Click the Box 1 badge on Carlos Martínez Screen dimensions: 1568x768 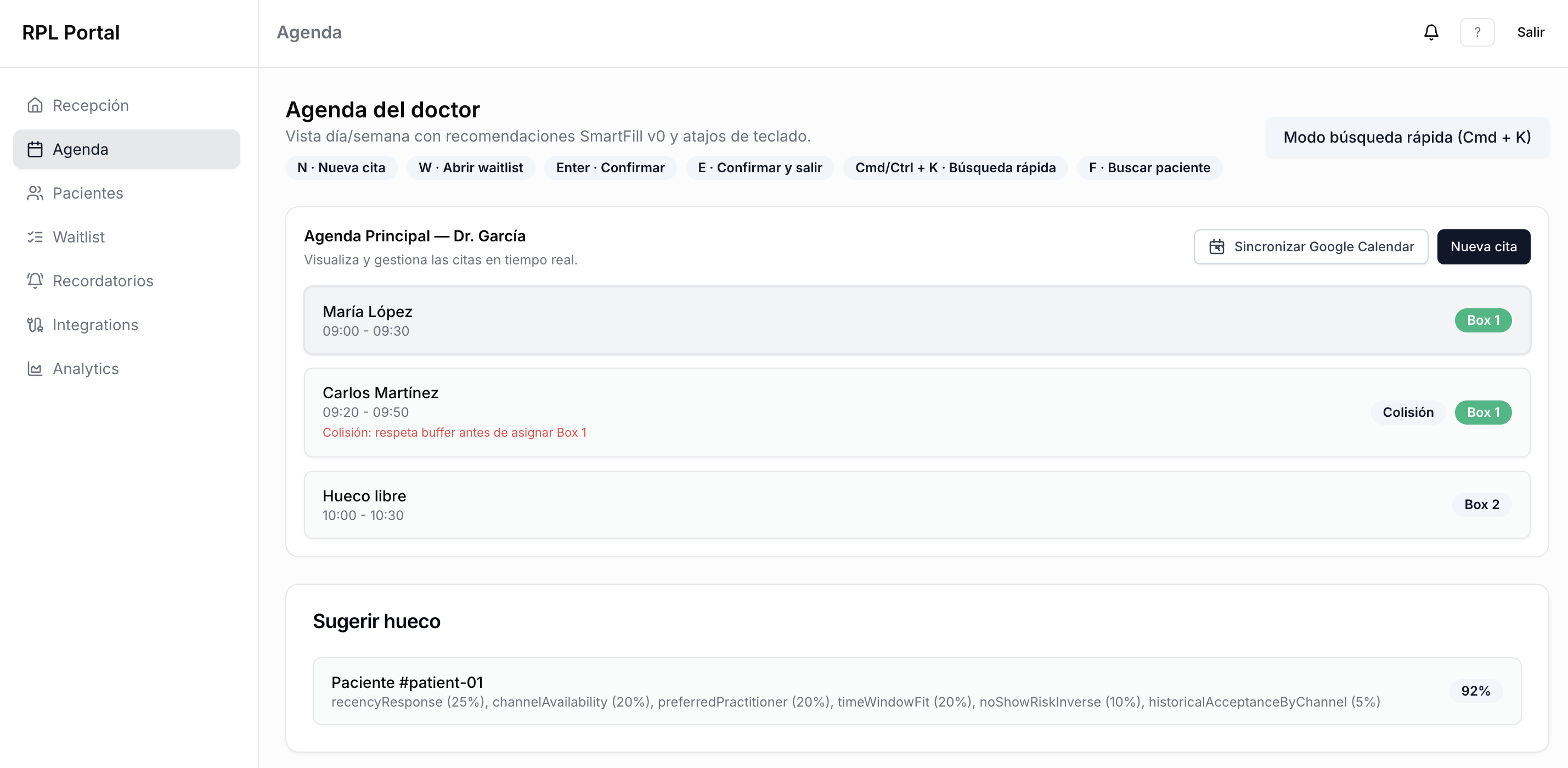[1483, 412]
